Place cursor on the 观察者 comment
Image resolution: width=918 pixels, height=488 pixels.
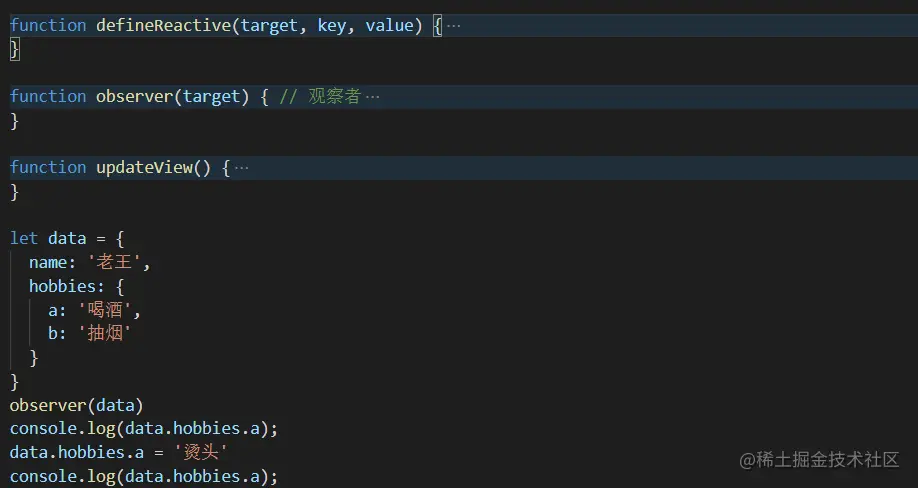(x=333, y=97)
